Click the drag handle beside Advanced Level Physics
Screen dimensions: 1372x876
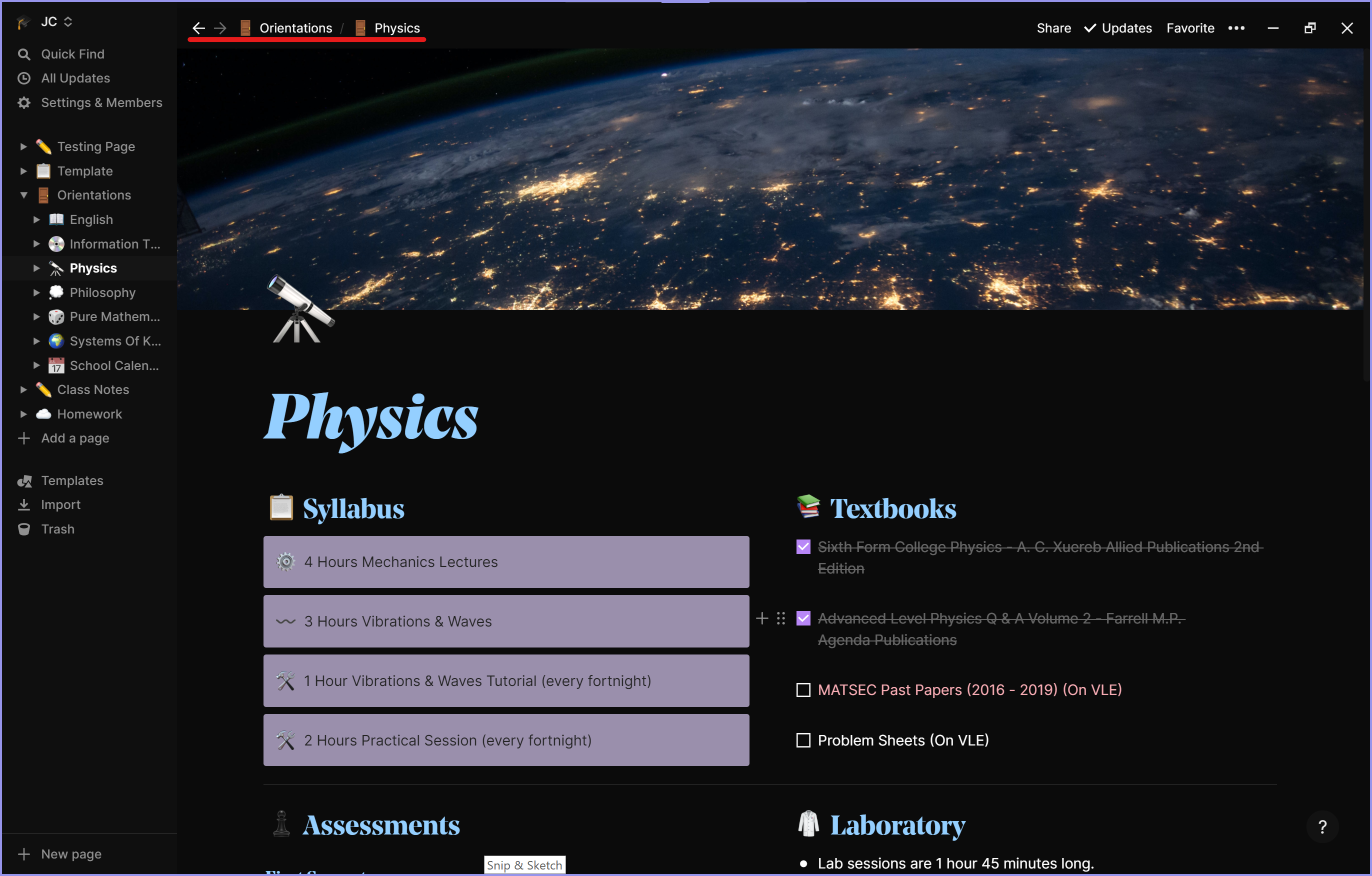tap(780, 618)
